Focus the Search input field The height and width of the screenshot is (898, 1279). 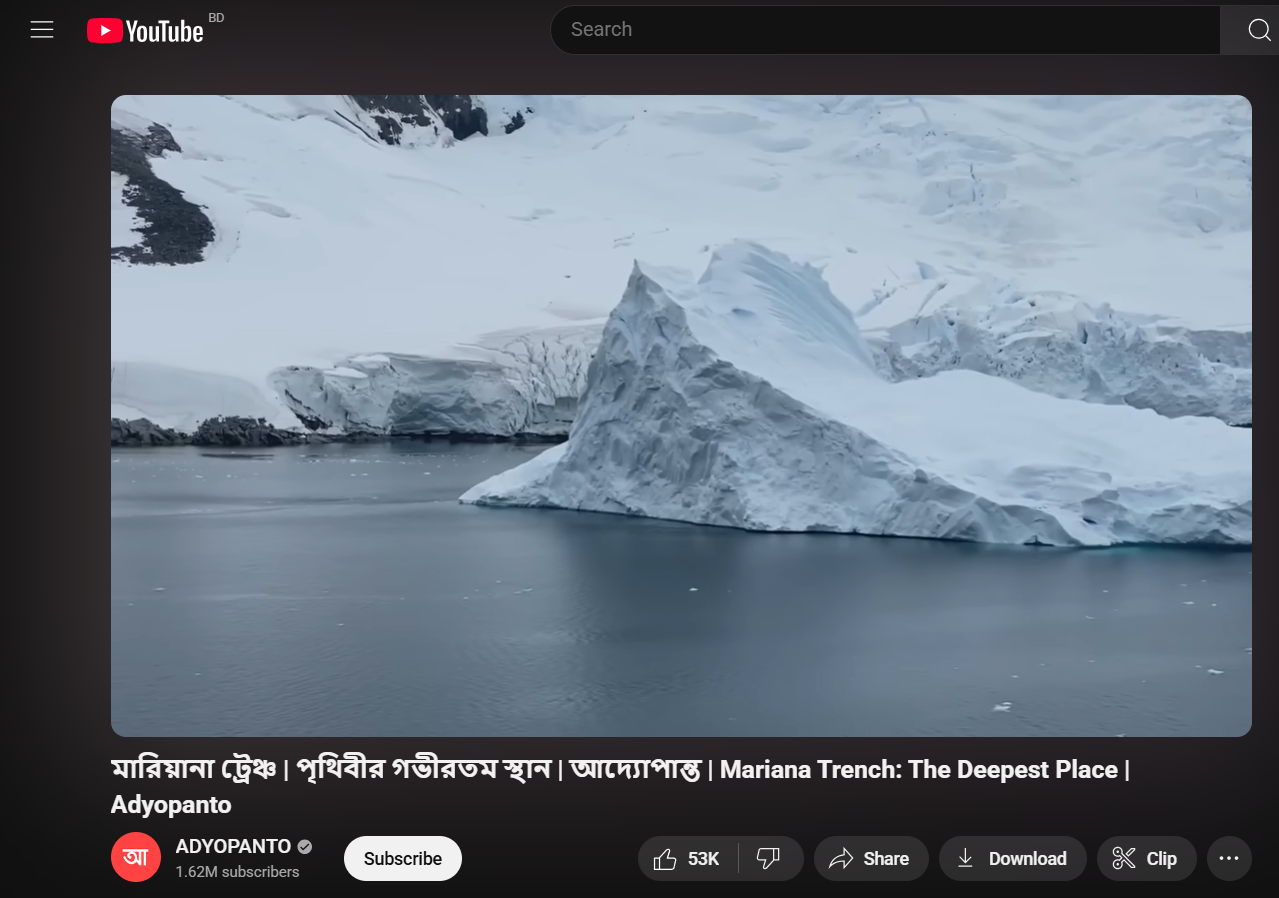tap(885, 30)
